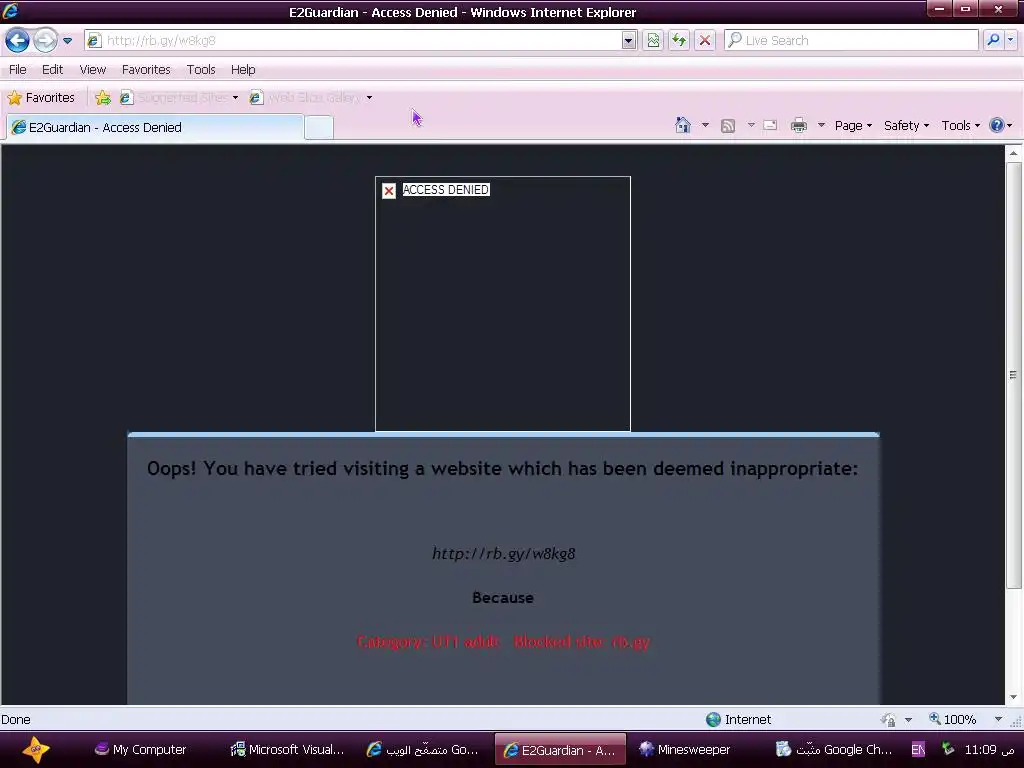The height and width of the screenshot is (768, 1024).
Task: Click the Add to Favorites Bar icon
Action: 103,98
